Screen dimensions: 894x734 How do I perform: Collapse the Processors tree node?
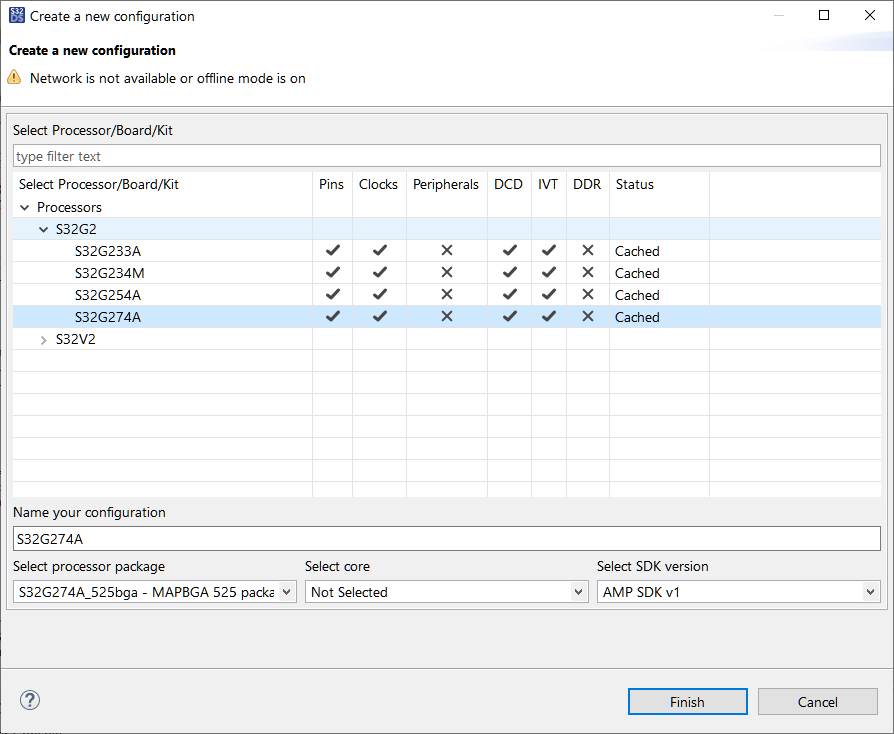tap(23, 207)
